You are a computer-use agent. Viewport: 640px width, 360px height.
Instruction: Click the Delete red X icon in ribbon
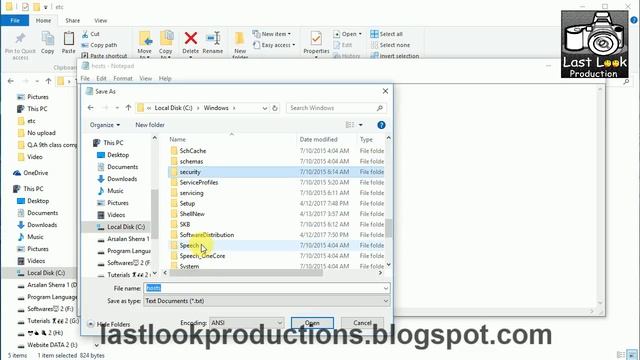click(191, 38)
